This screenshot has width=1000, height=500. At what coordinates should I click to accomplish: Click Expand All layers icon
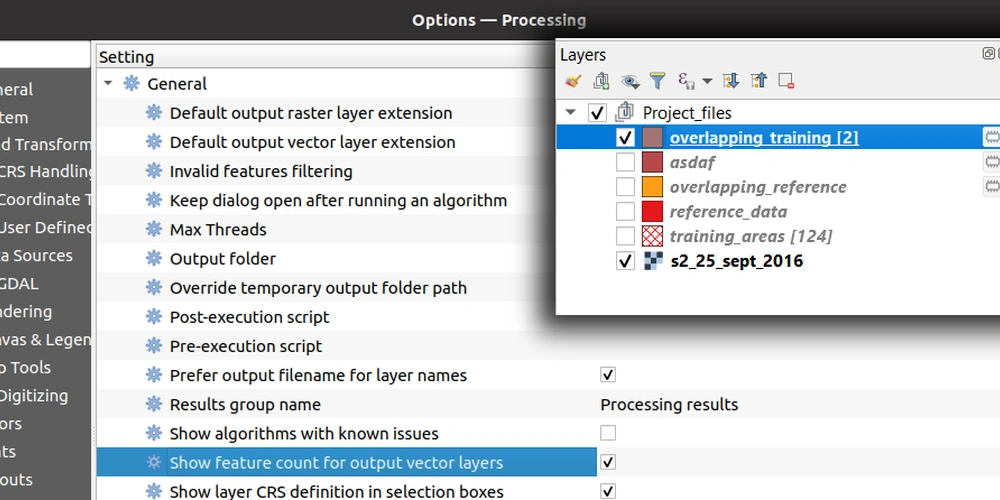tap(730, 81)
